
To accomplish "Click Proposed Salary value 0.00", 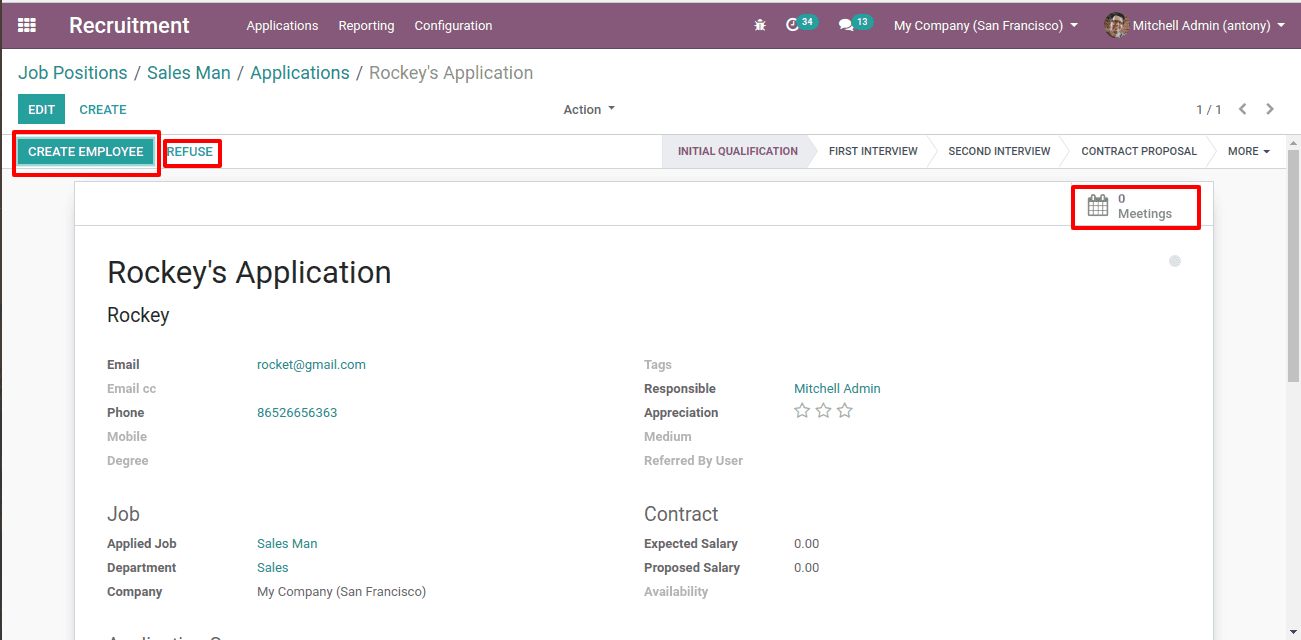I will tap(806, 568).
